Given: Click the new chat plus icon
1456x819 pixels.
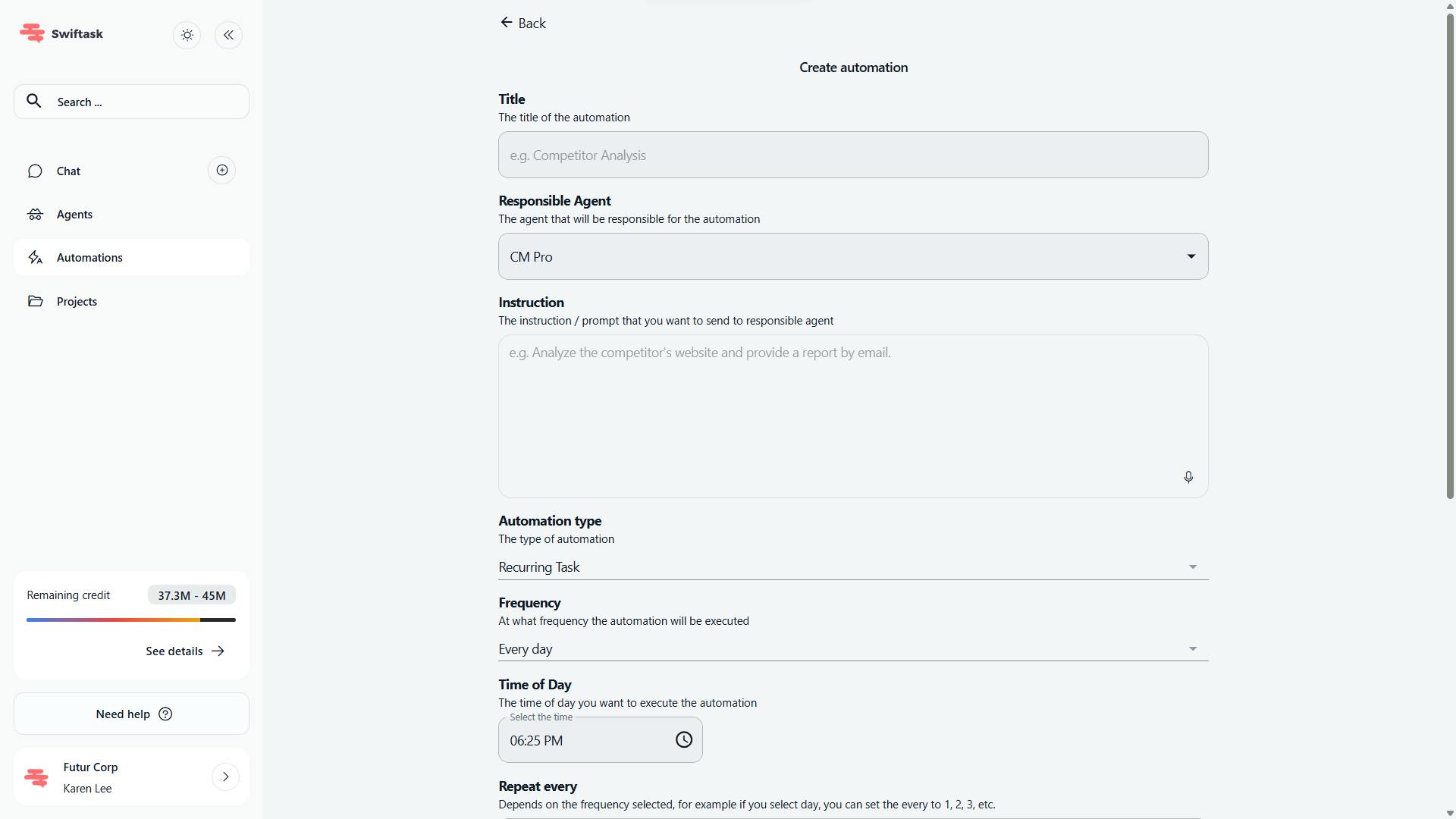Looking at the screenshot, I should tap(221, 171).
